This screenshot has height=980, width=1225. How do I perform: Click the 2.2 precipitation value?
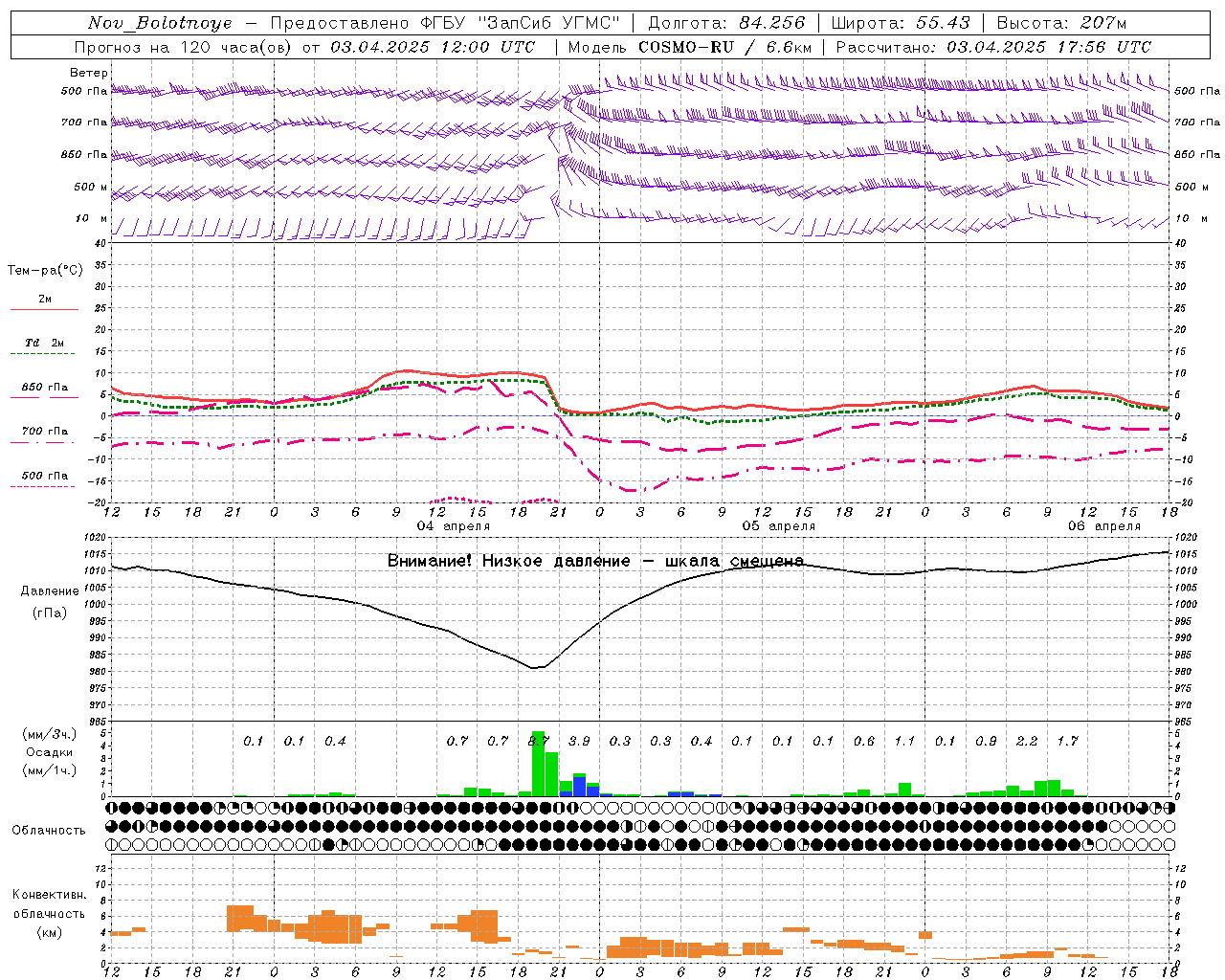click(1027, 742)
